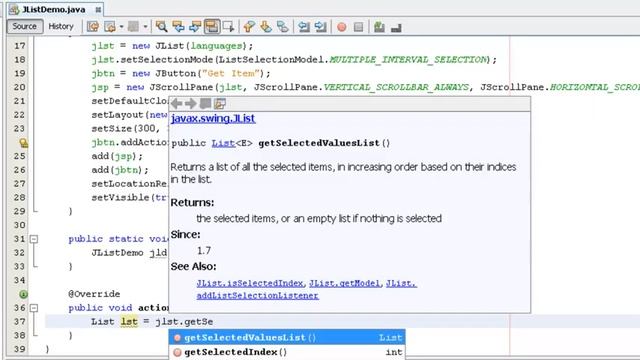Comment the selected code

[379, 27]
